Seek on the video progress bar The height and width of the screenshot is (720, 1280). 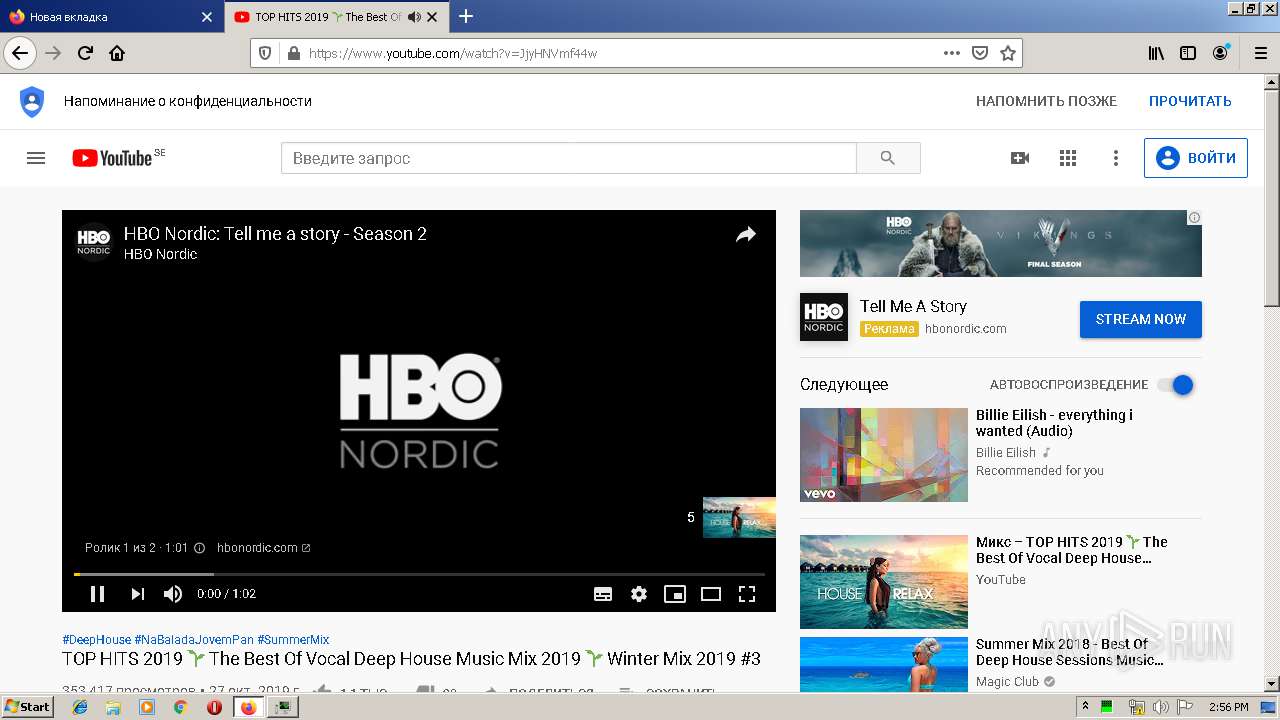pos(419,574)
